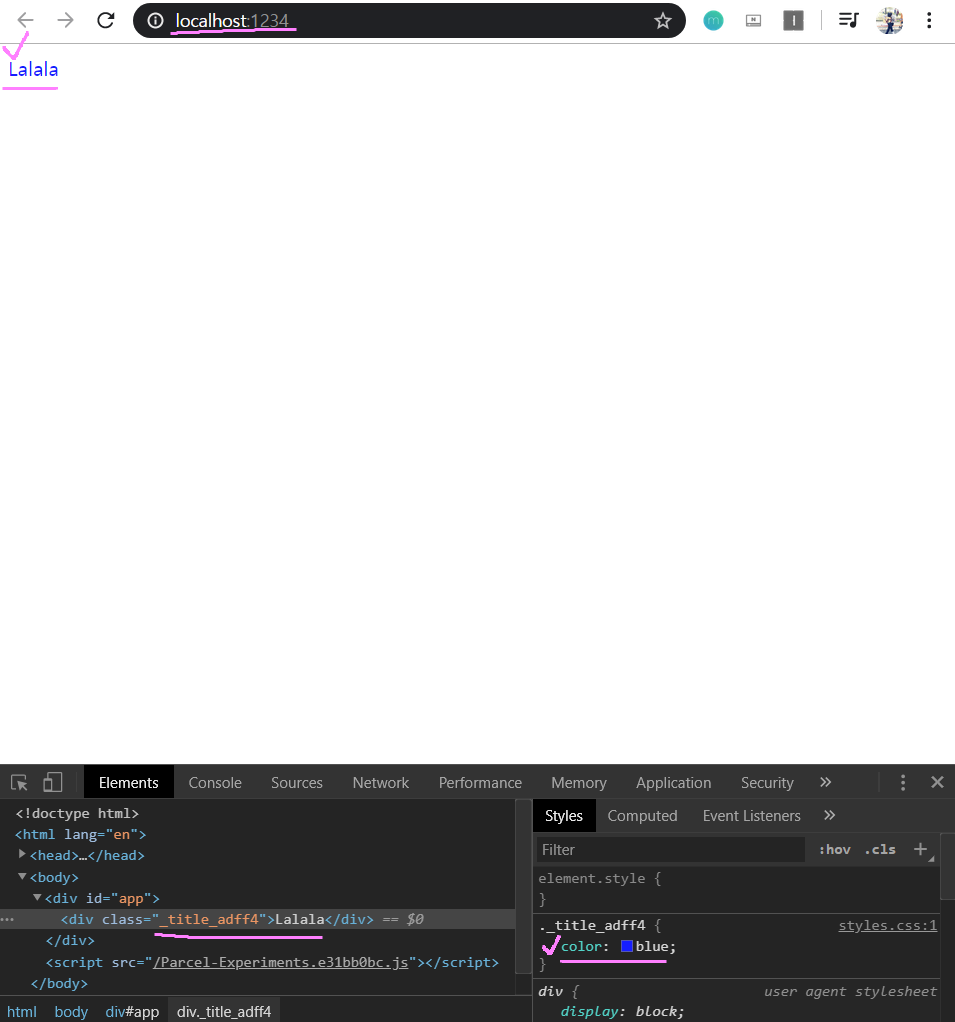The image size is (955, 1022).
Task: Select the Styles pane tab
Action: coord(564,815)
